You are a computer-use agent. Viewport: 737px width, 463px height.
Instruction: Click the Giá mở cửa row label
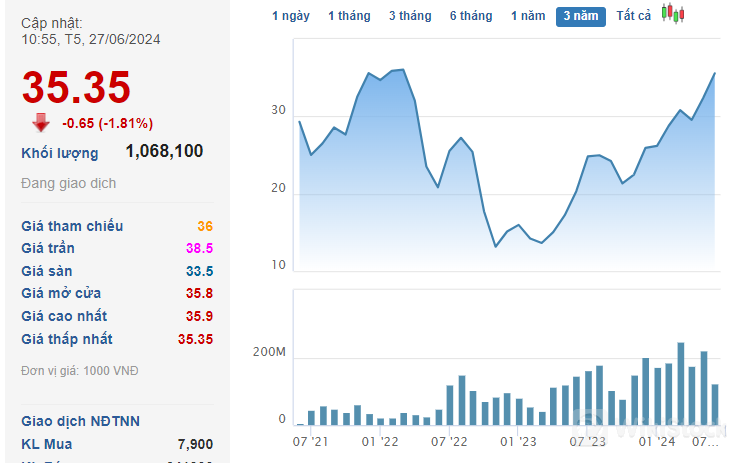tap(61, 293)
